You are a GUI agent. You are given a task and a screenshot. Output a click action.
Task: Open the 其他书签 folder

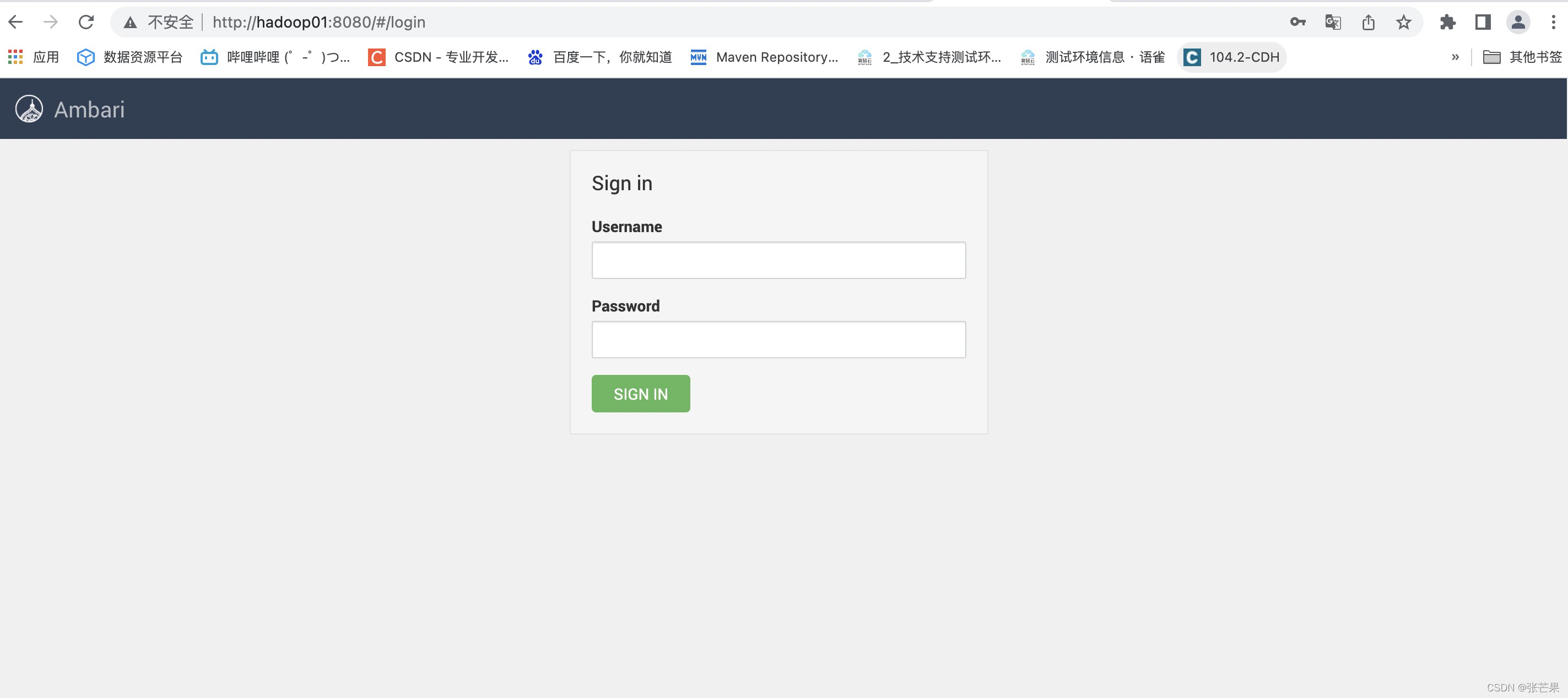tap(1522, 57)
